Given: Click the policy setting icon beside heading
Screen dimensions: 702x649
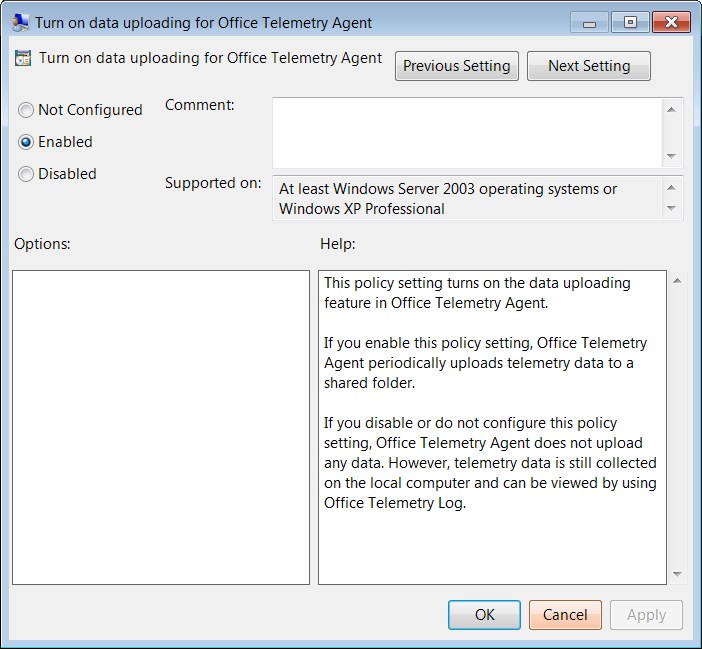Looking at the screenshot, I should [x=23, y=58].
